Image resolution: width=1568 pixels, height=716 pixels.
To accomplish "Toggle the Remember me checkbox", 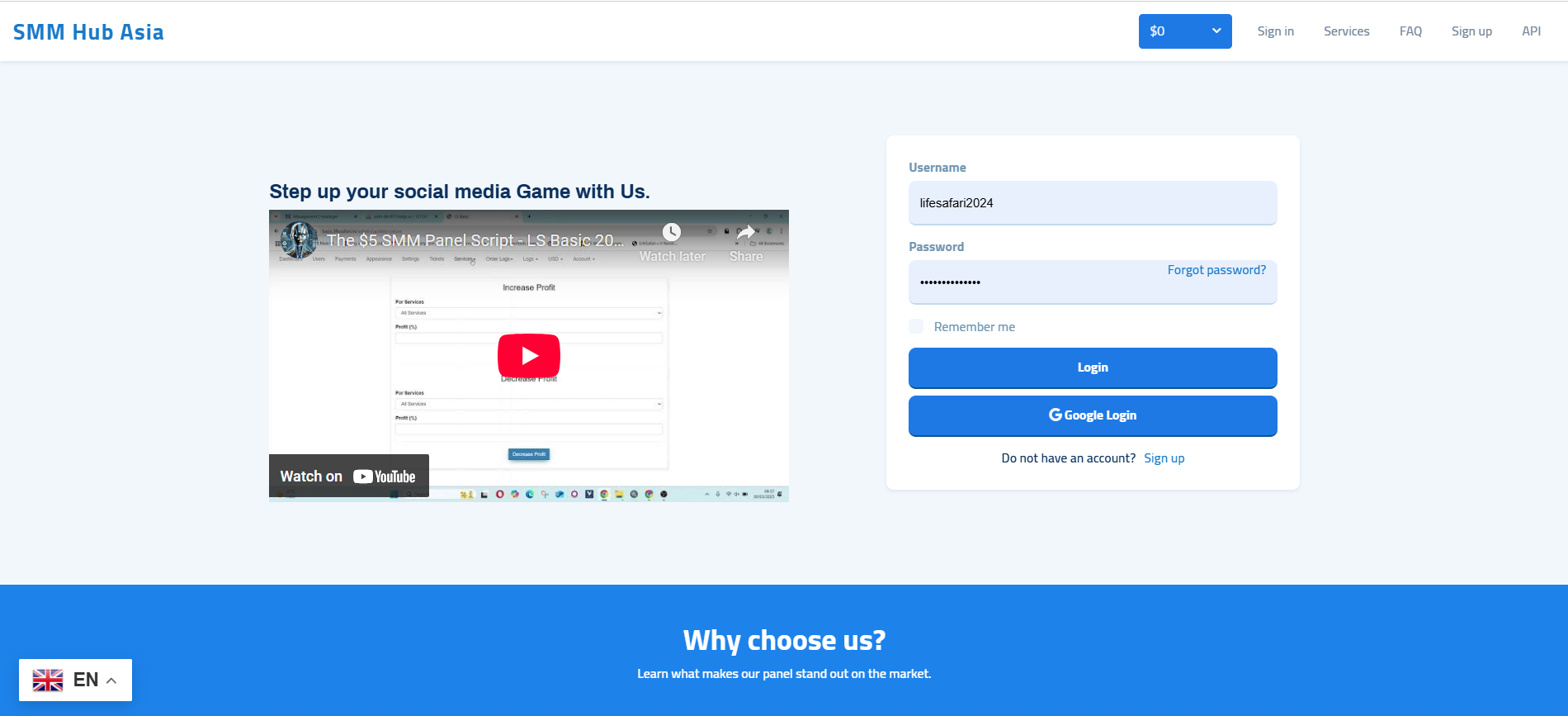I will (x=916, y=326).
